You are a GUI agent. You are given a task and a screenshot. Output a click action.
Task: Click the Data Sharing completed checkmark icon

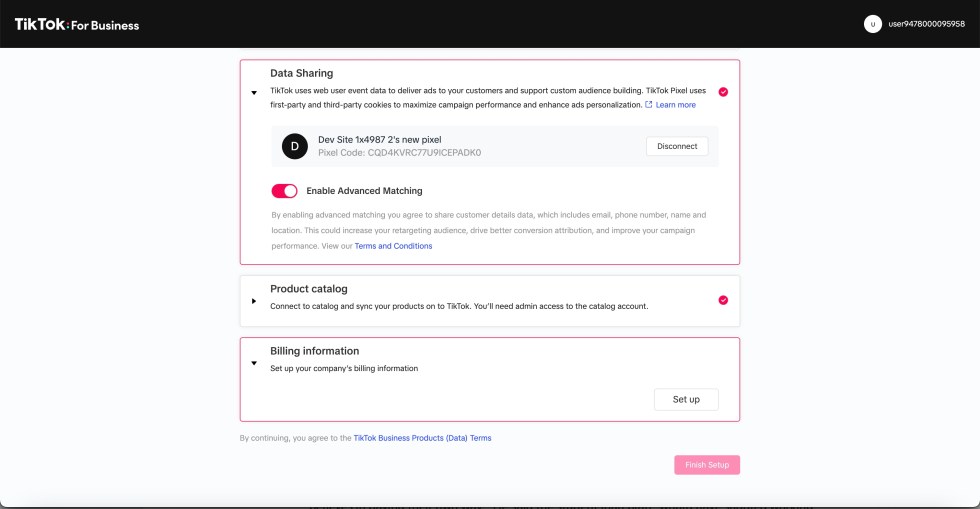pos(723,92)
